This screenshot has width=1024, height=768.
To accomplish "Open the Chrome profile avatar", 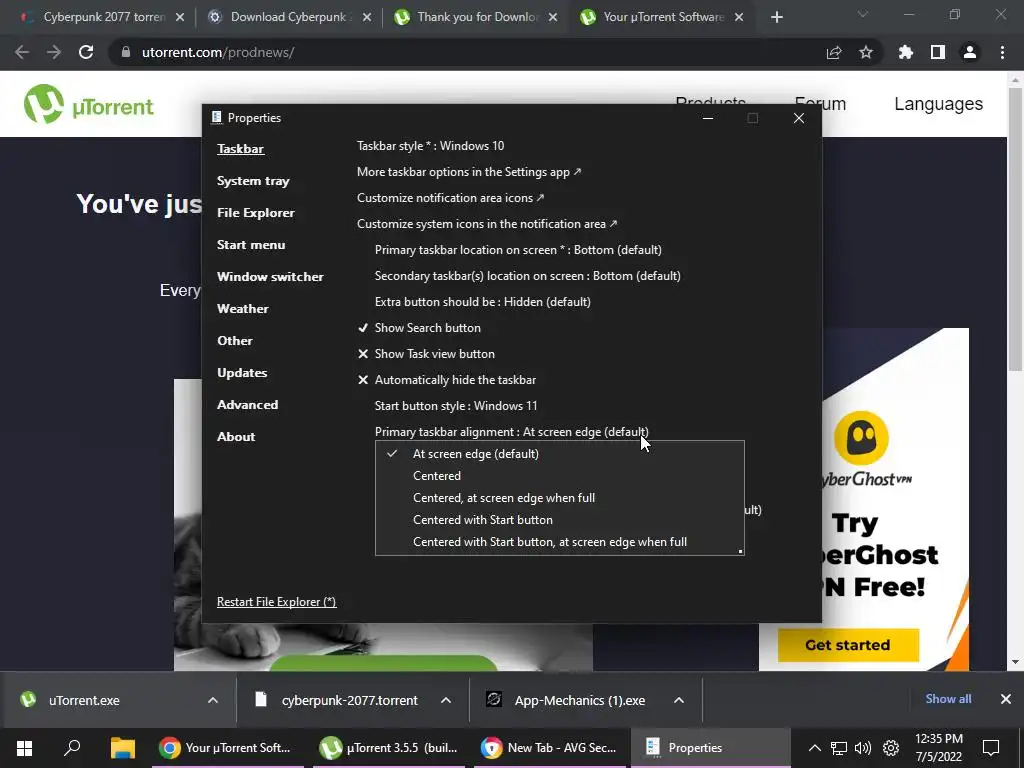I will click(970, 52).
